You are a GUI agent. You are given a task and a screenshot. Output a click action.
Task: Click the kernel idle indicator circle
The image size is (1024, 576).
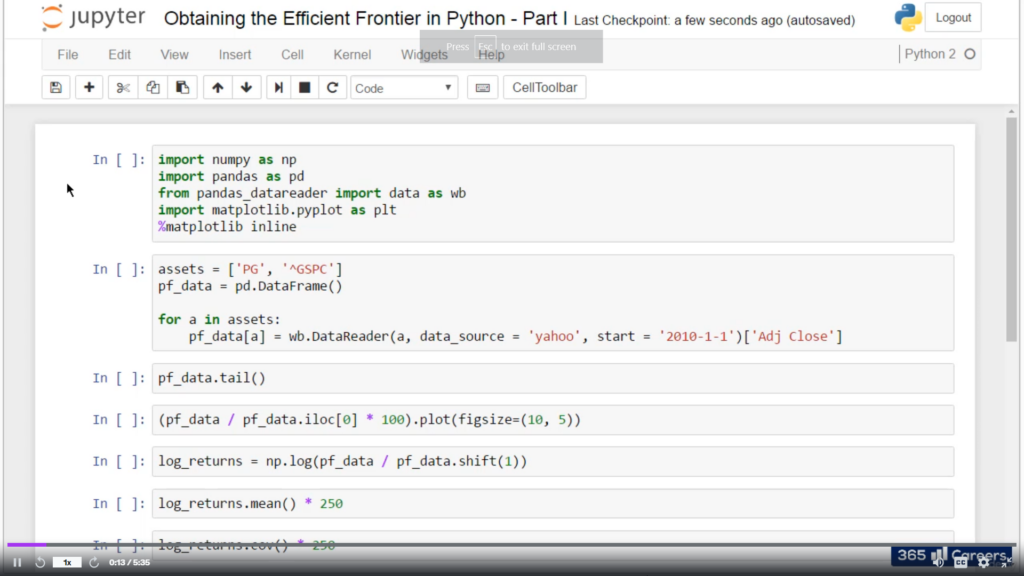970,54
